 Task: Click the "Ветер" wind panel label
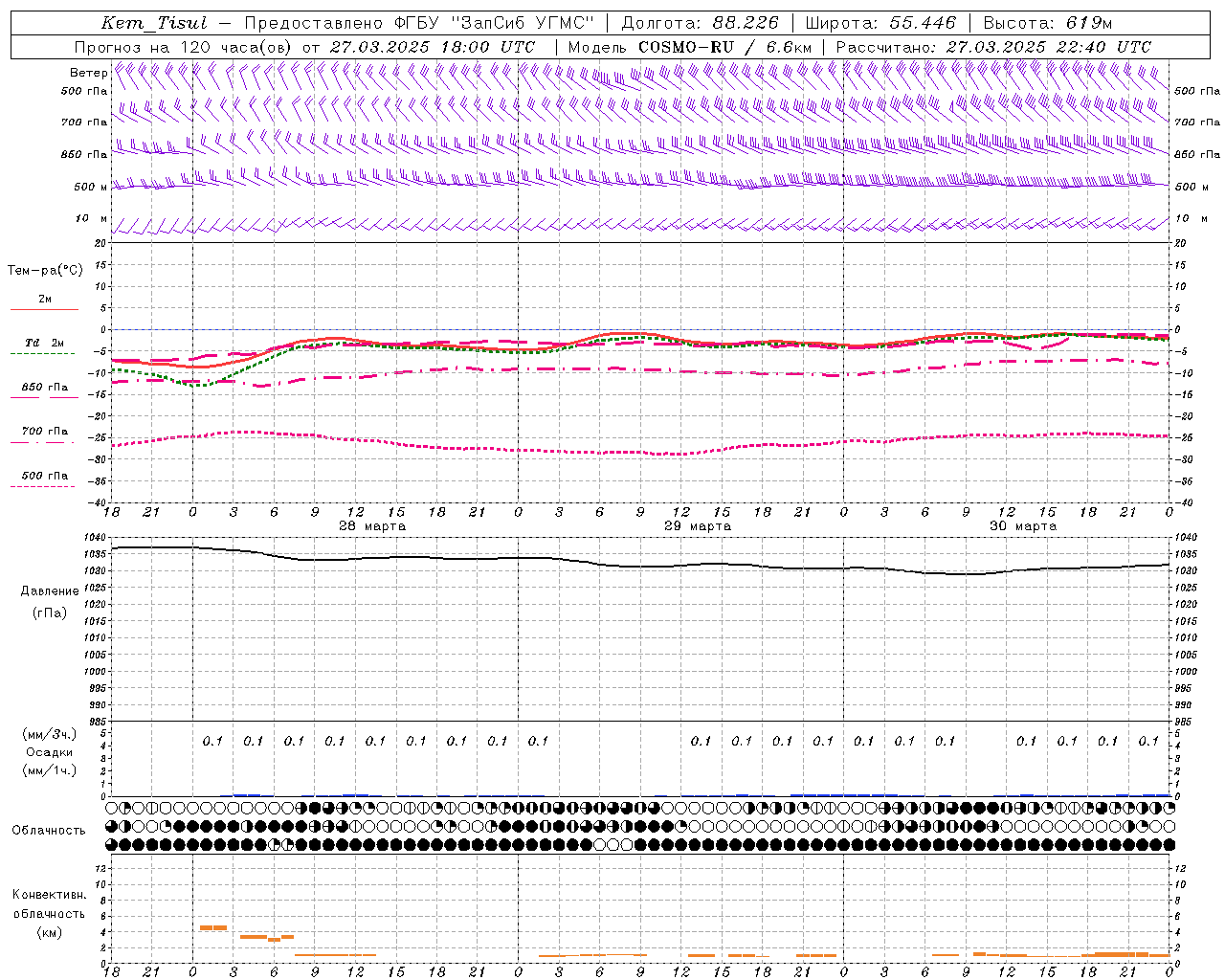click(x=89, y=73)
